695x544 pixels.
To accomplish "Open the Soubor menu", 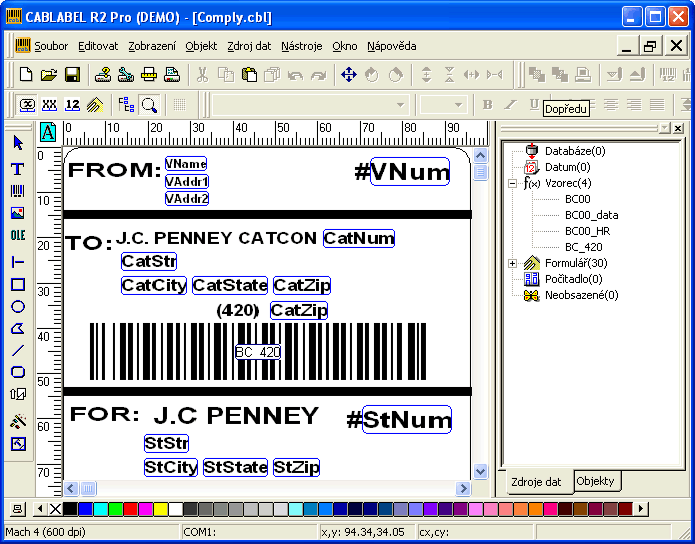I will click(51, 46).
